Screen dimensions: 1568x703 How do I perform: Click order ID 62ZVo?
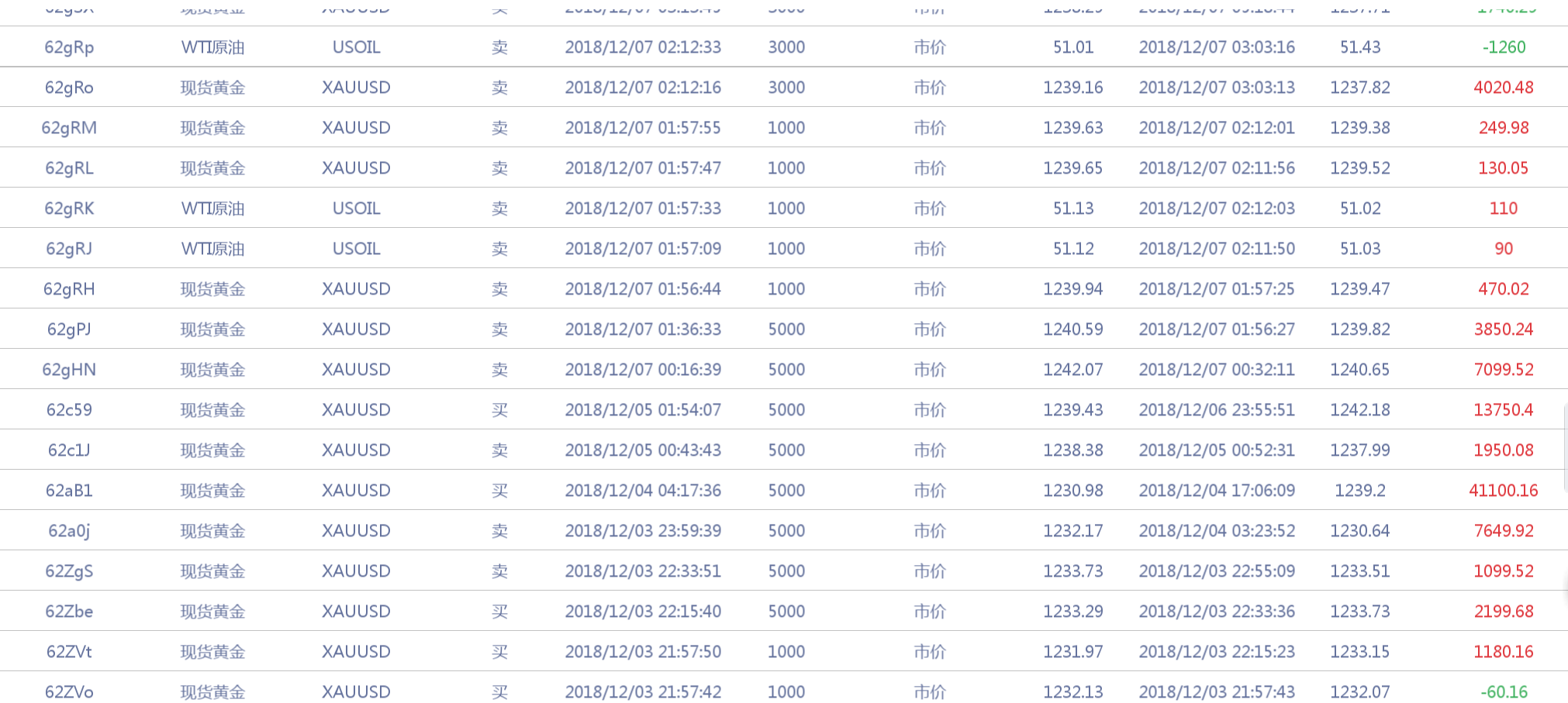(69, 692)
